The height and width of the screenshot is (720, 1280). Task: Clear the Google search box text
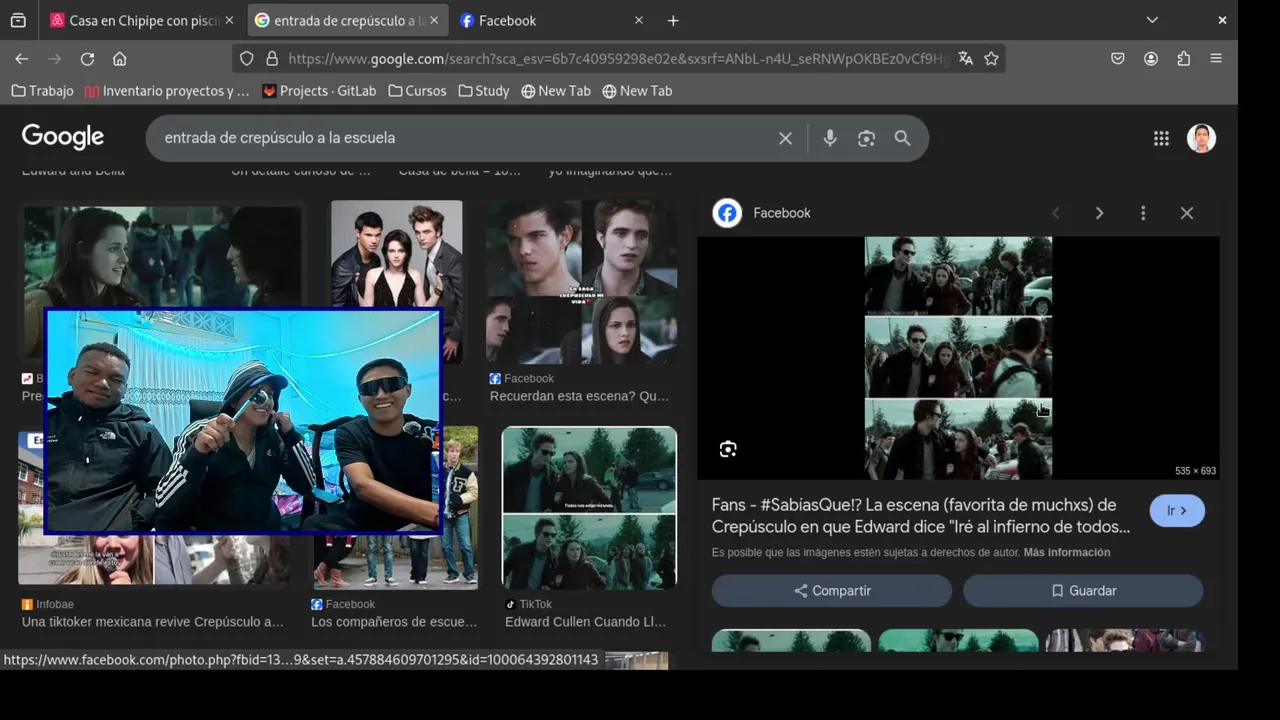[x=785, y=139]
